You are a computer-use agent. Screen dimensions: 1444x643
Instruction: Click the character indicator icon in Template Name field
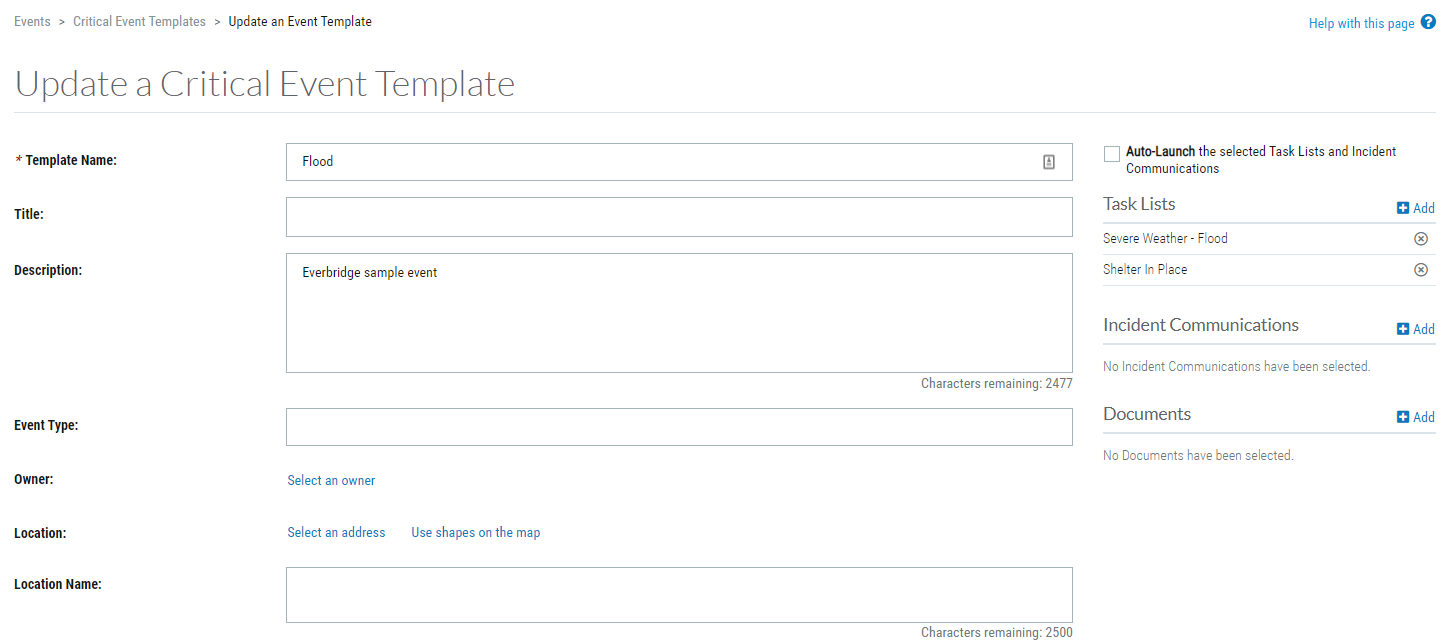(1048, 161)
